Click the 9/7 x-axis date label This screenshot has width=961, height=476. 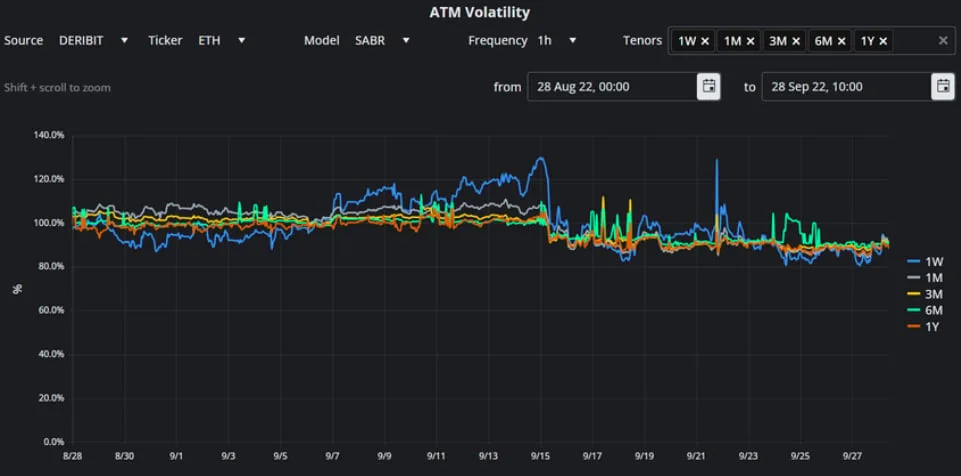point(333,456)
